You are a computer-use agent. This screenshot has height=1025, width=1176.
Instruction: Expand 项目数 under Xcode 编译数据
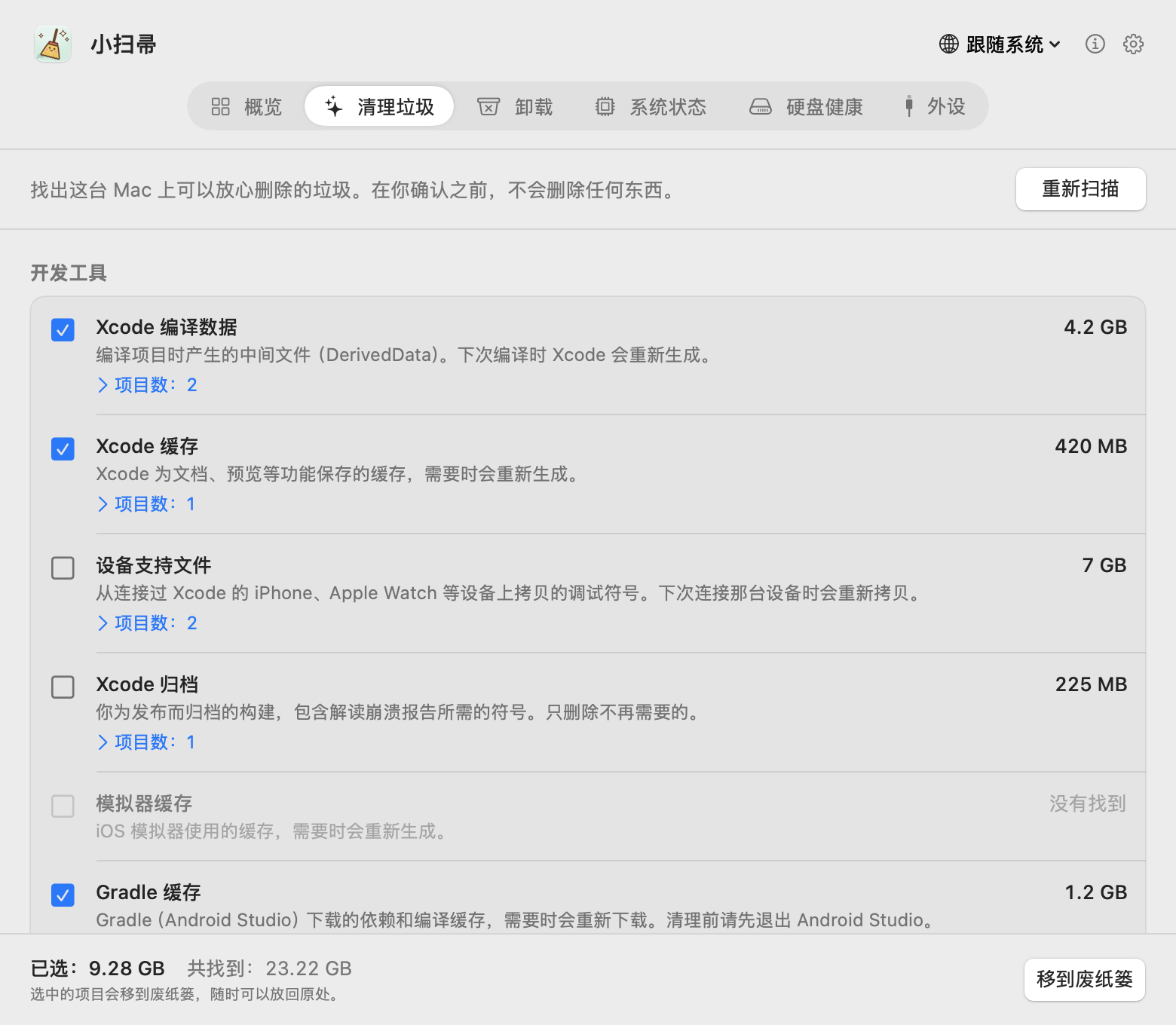(x=147, y=385)
